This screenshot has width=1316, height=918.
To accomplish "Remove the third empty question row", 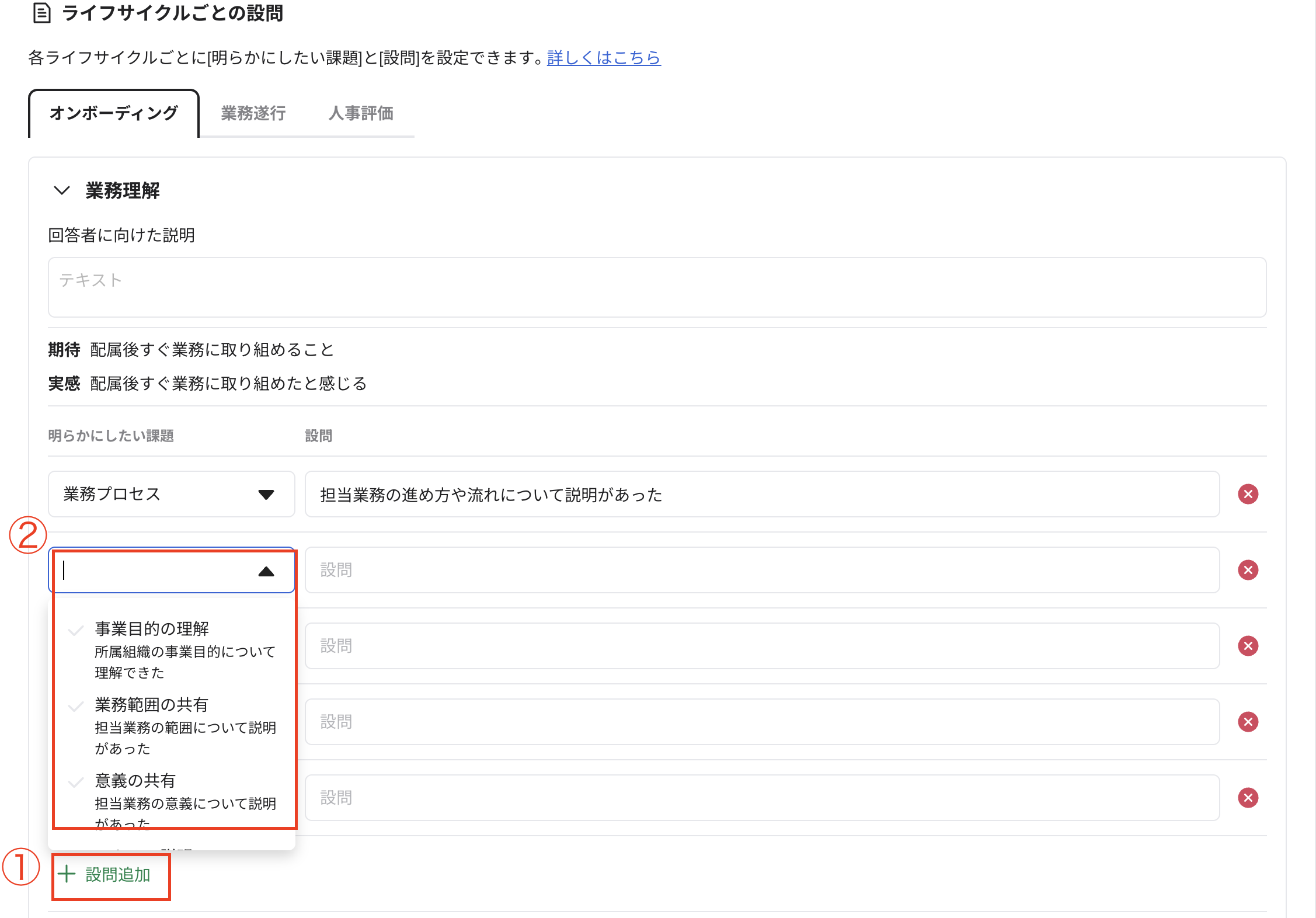I will click(x=1248, y=646).
